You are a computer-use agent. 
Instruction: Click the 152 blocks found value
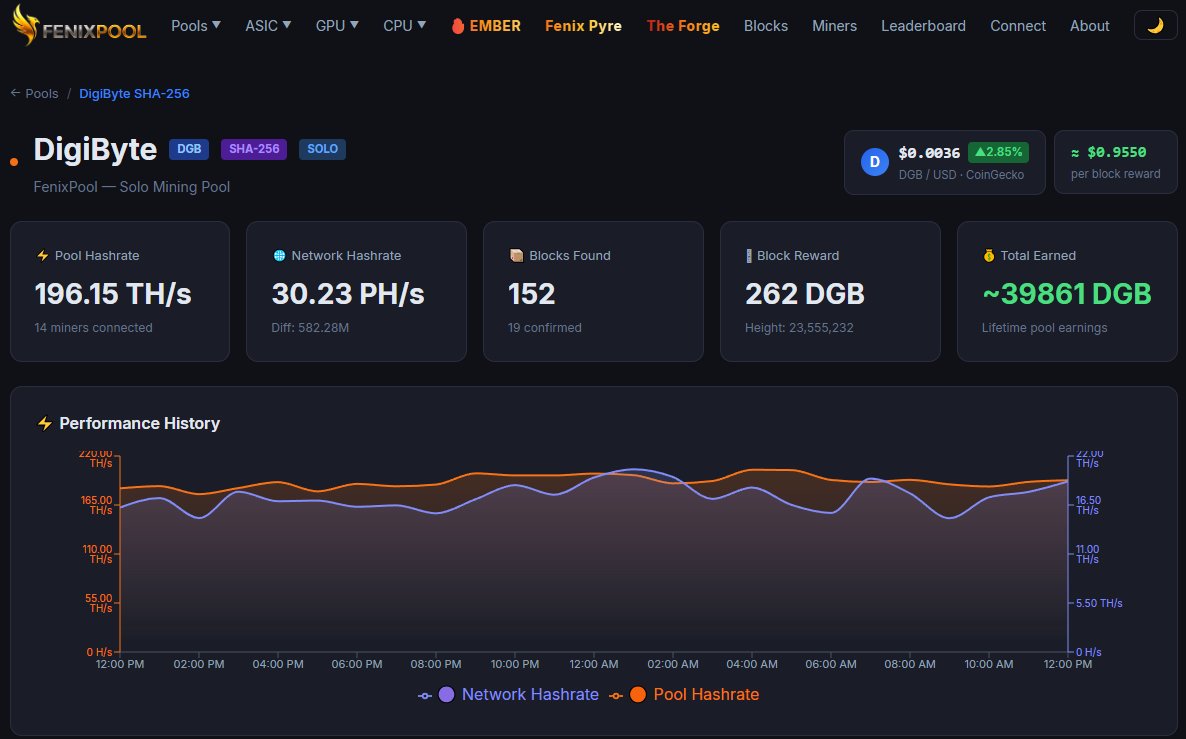[x=531, y=293]
